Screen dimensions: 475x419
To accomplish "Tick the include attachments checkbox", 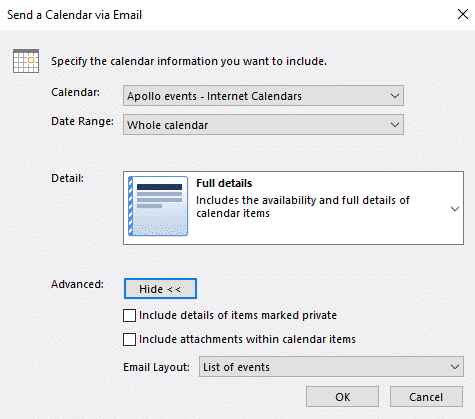I will pyautogui.click(x=129, y=340).
